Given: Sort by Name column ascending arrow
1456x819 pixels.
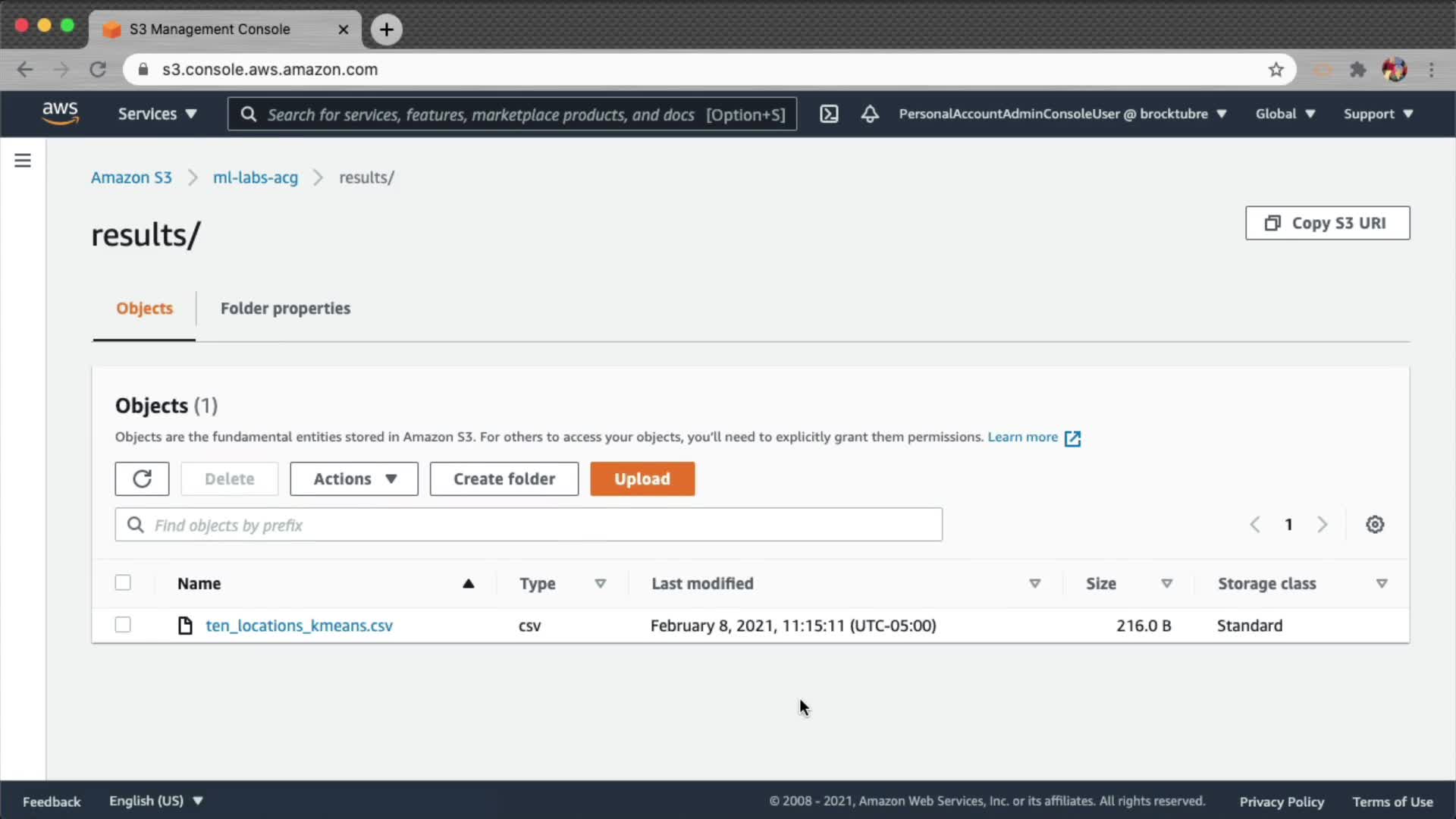Looking at the screenshot, I should coord(468,583).
